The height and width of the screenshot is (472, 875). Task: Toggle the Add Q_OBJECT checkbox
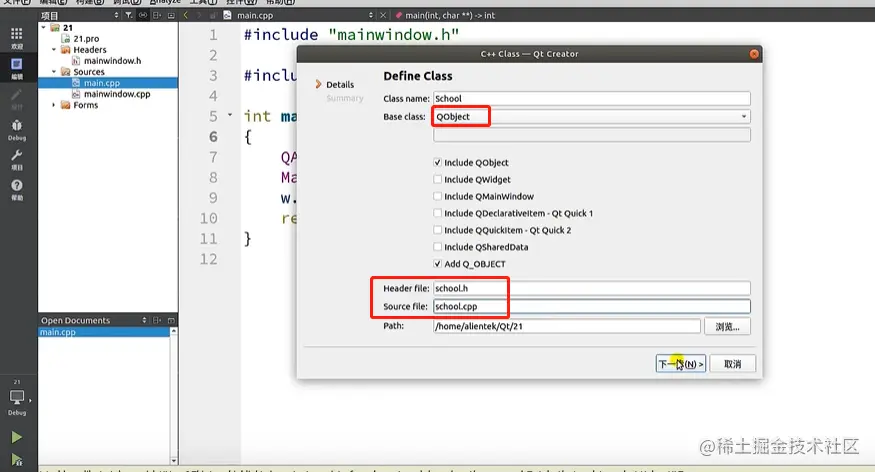(438, 263)
